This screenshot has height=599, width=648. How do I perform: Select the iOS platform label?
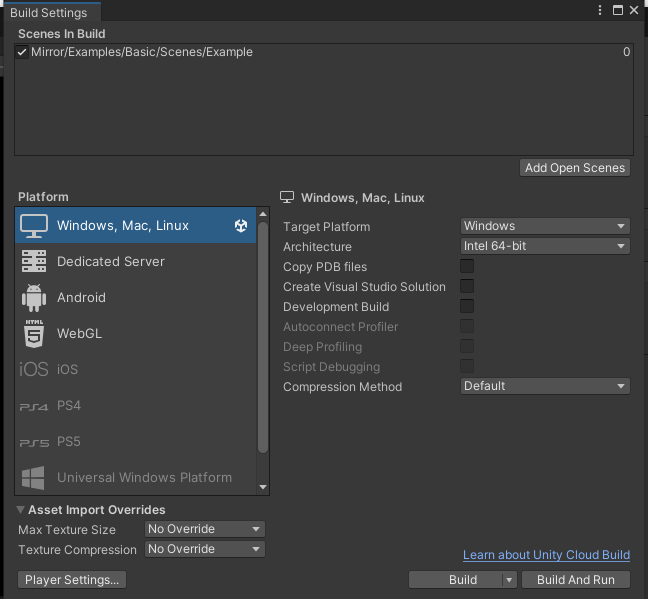67,369
